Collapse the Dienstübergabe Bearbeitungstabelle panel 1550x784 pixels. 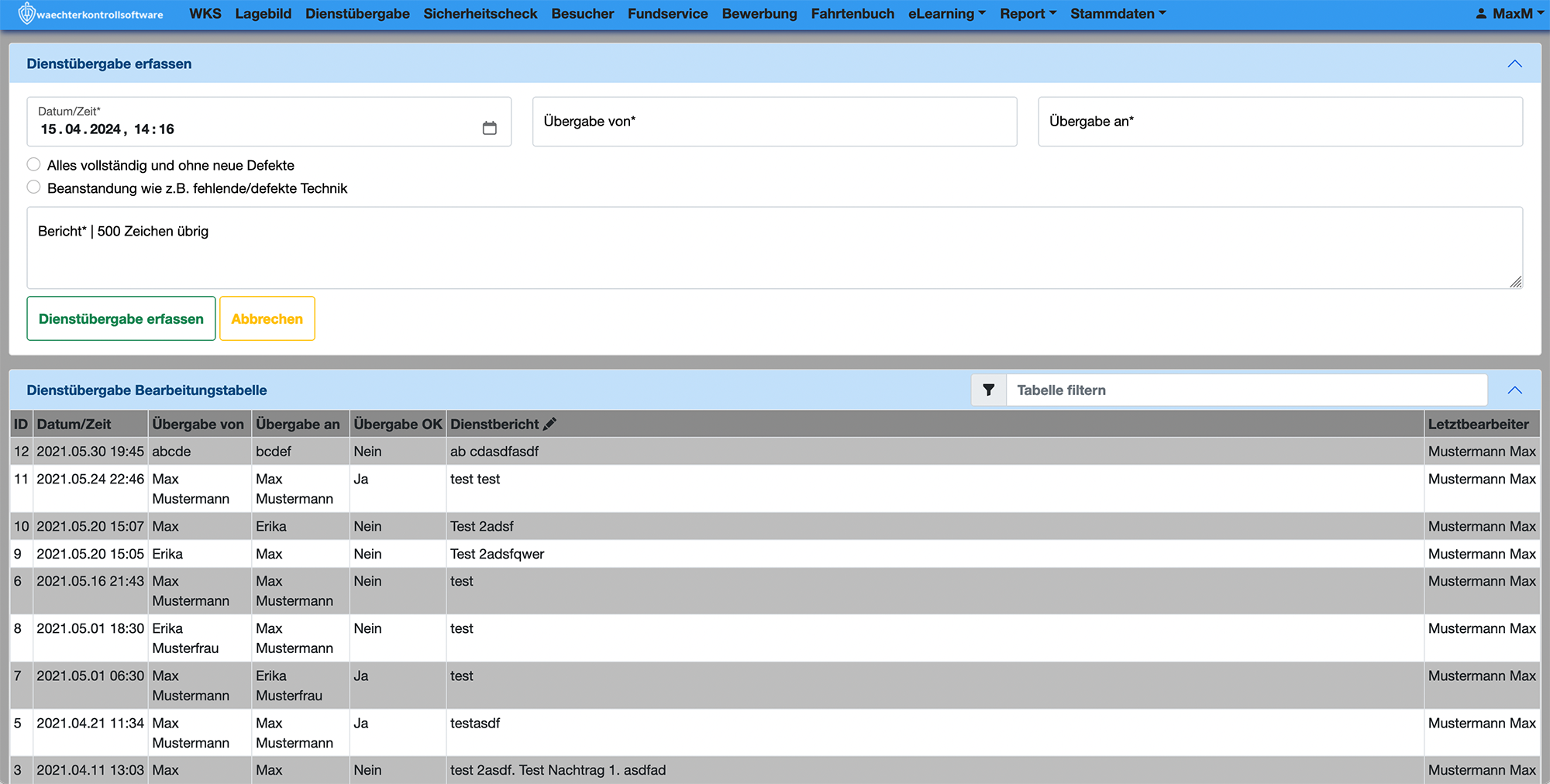tap(1514, 390)
